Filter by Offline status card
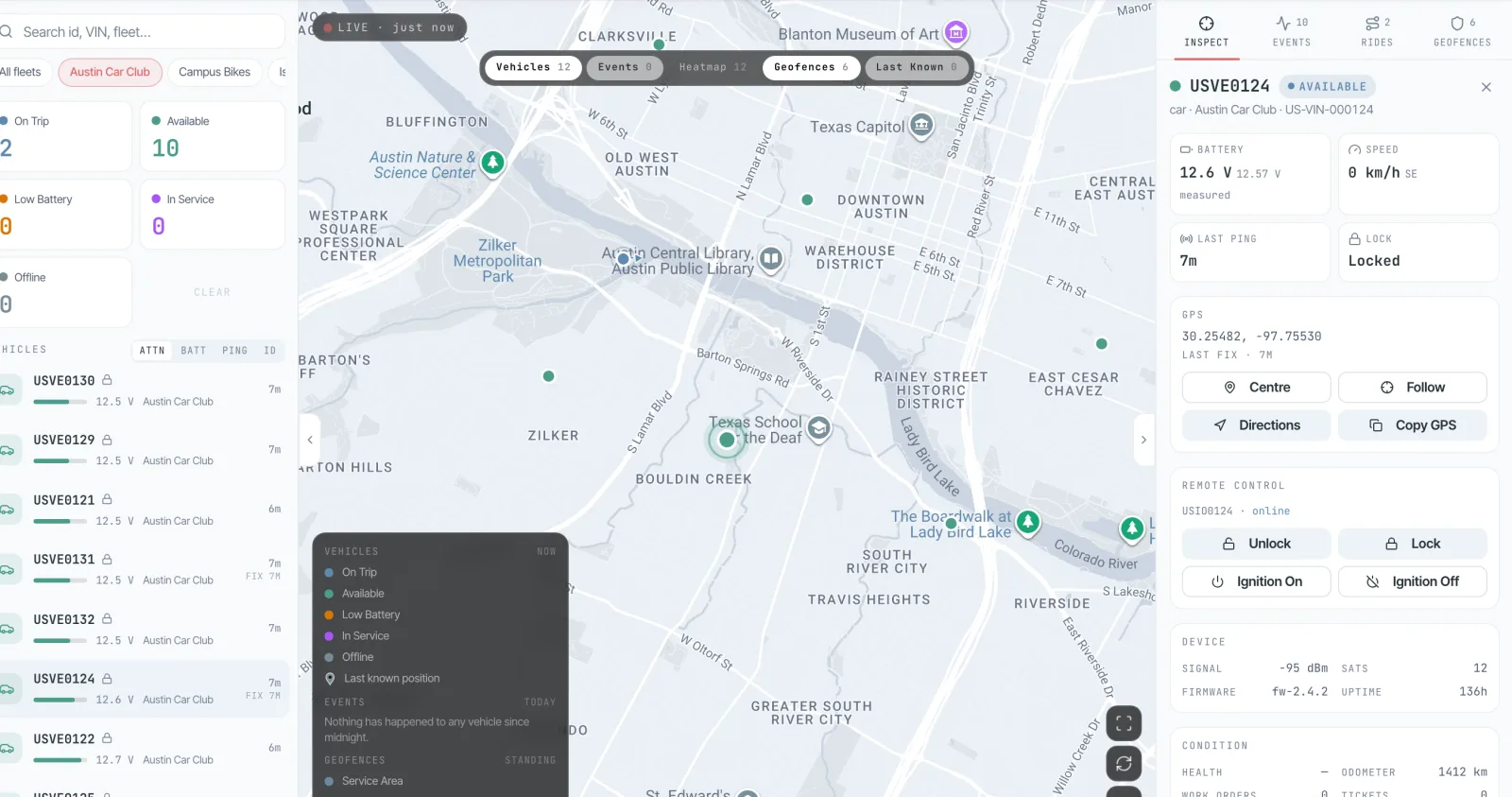This screenshot has height=797, width=1512. click(x=65, y=292)
